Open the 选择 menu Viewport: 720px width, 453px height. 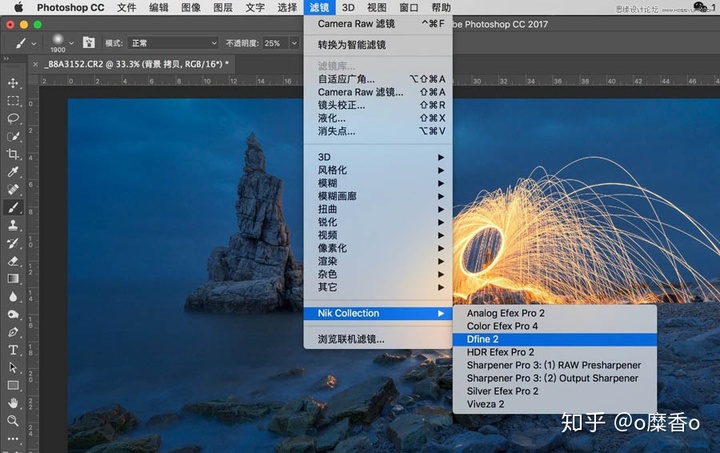(287, 7)
